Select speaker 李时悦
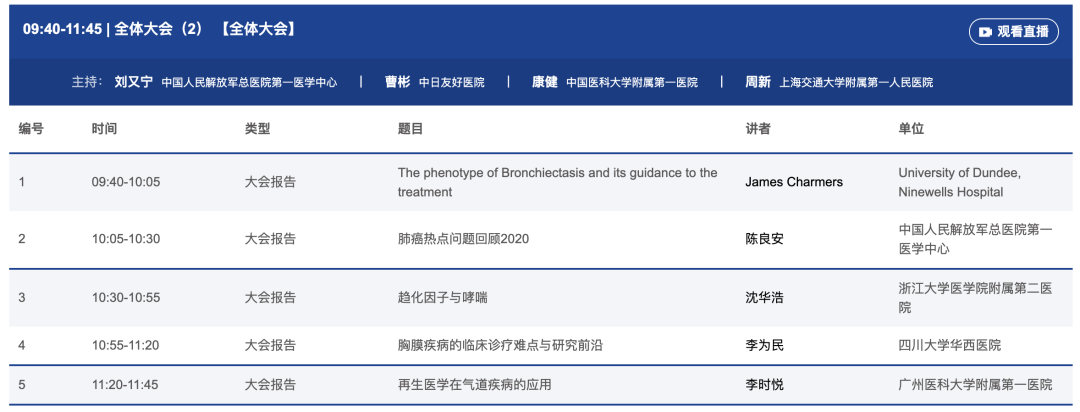This screenshot has width=1080, height=412. [765, 384]
